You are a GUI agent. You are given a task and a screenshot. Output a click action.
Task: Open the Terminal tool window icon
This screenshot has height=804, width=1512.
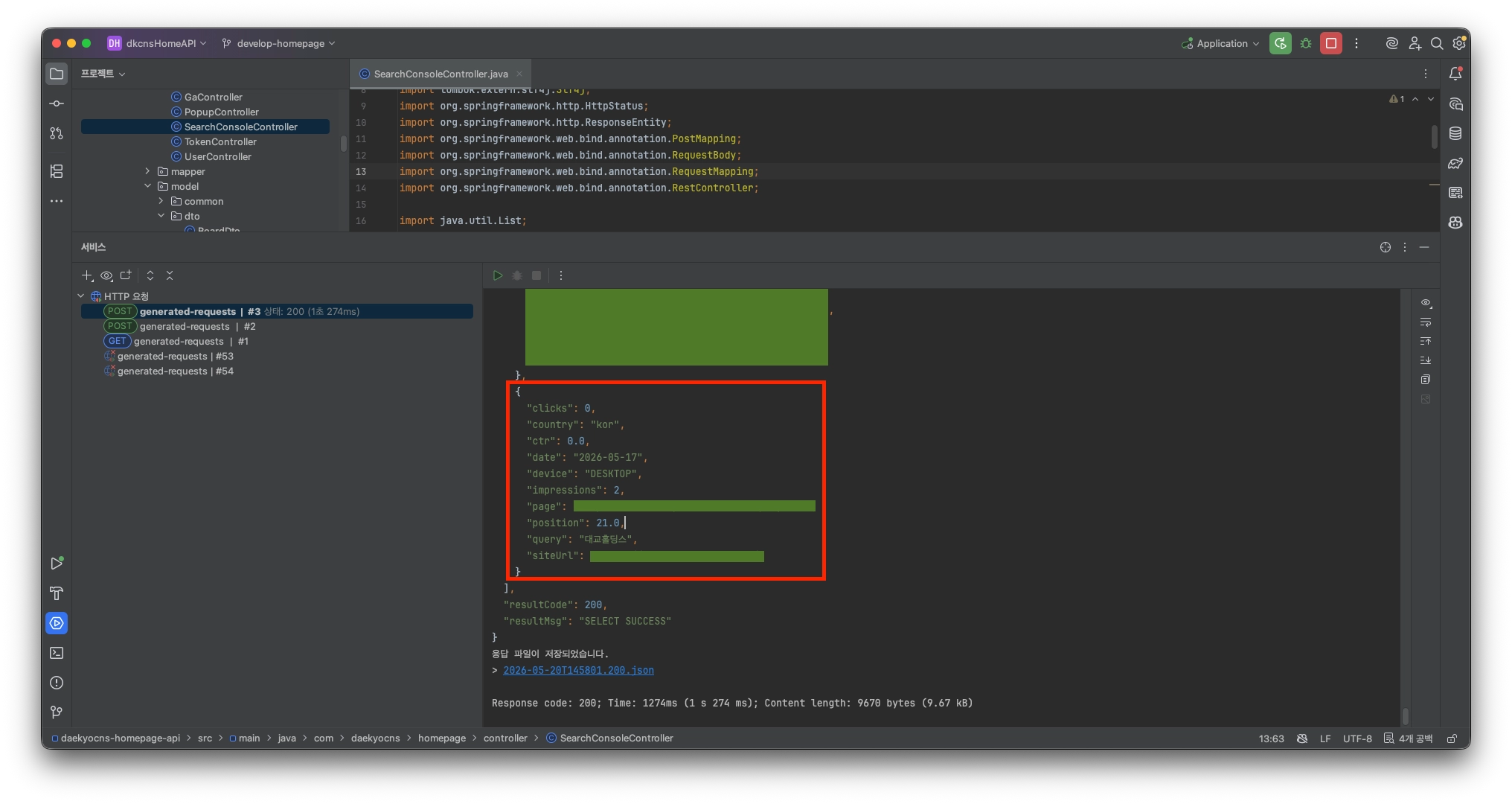tap(57, 653)
